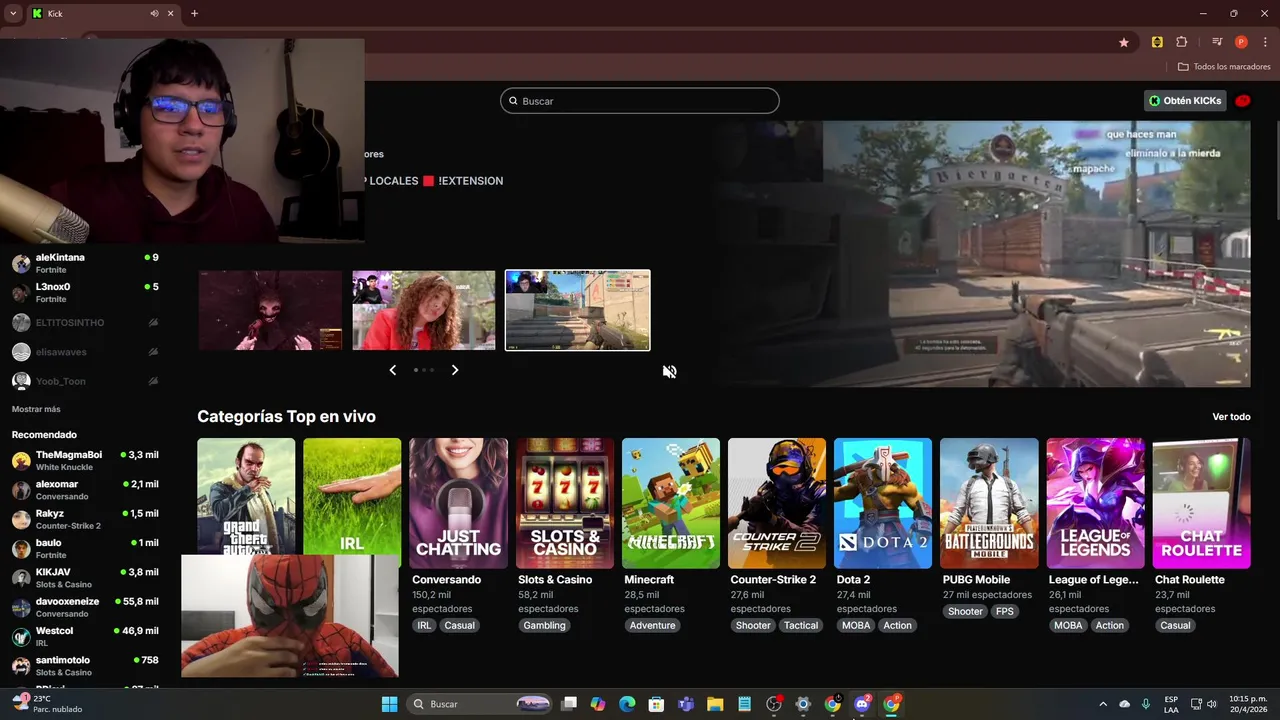The width and height of the screenshot is (1280, 720).
Task: Open Microsoft Teams from the taskbar
Action: coord(686,704)
